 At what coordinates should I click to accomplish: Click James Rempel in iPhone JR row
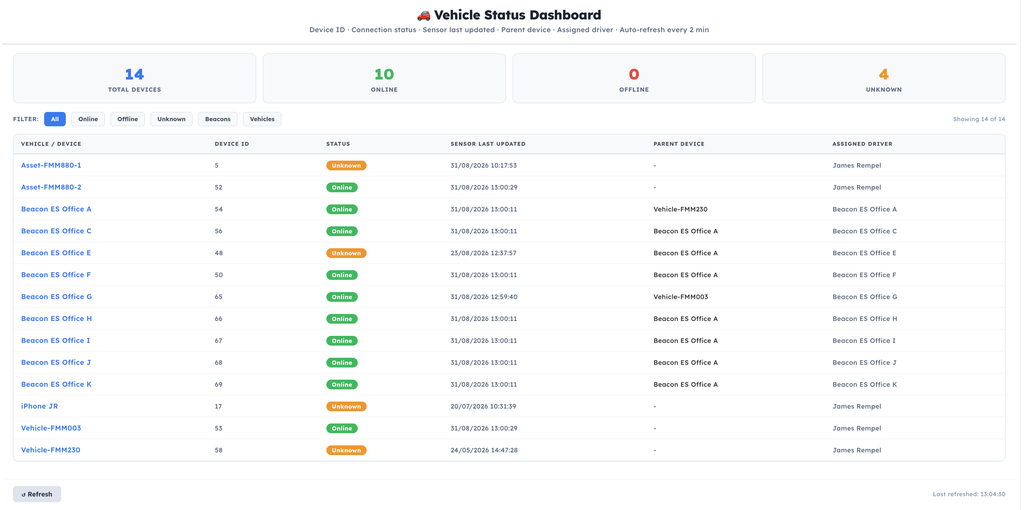tap(857, 406)
